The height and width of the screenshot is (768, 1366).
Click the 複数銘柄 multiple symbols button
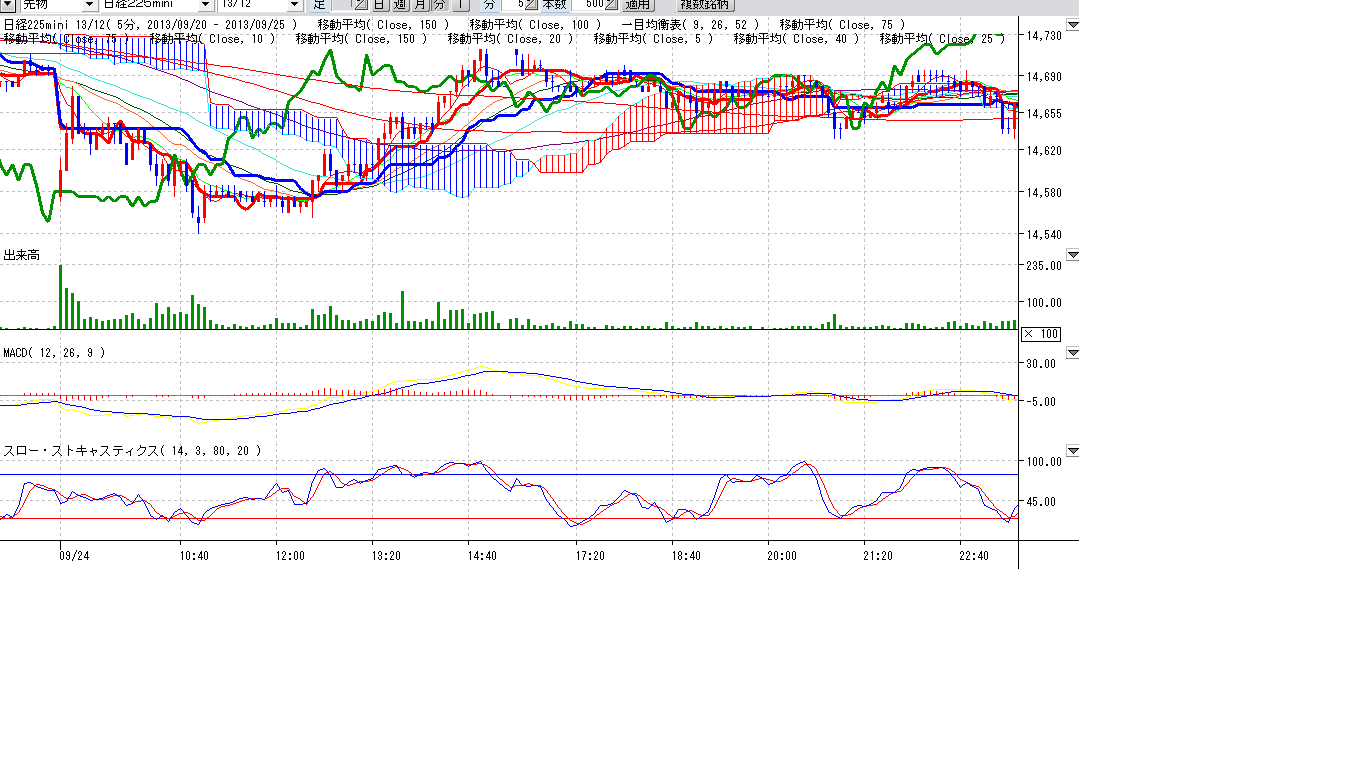[x=706, y=5]
